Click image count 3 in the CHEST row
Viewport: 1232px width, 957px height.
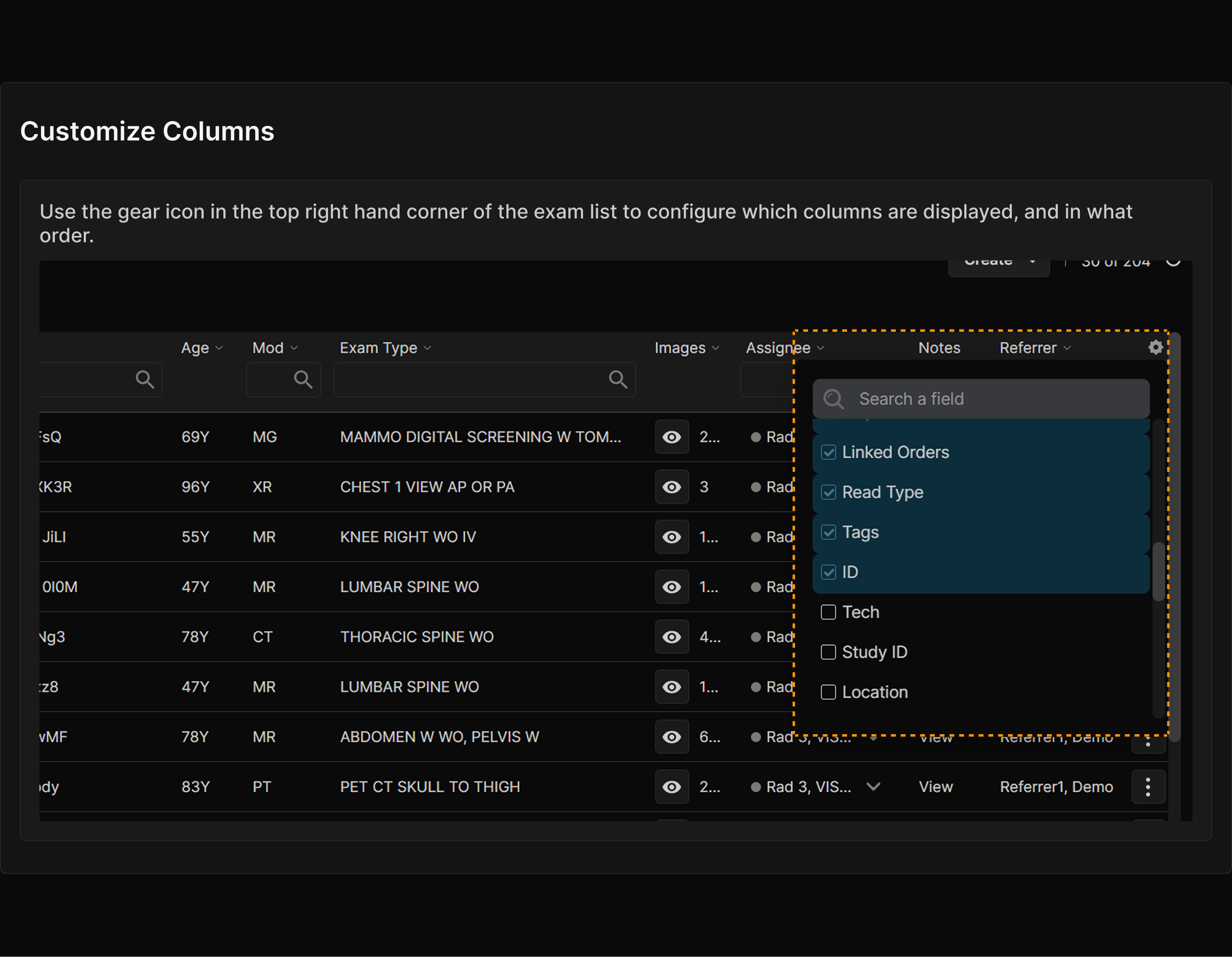[x=704, y=487]
